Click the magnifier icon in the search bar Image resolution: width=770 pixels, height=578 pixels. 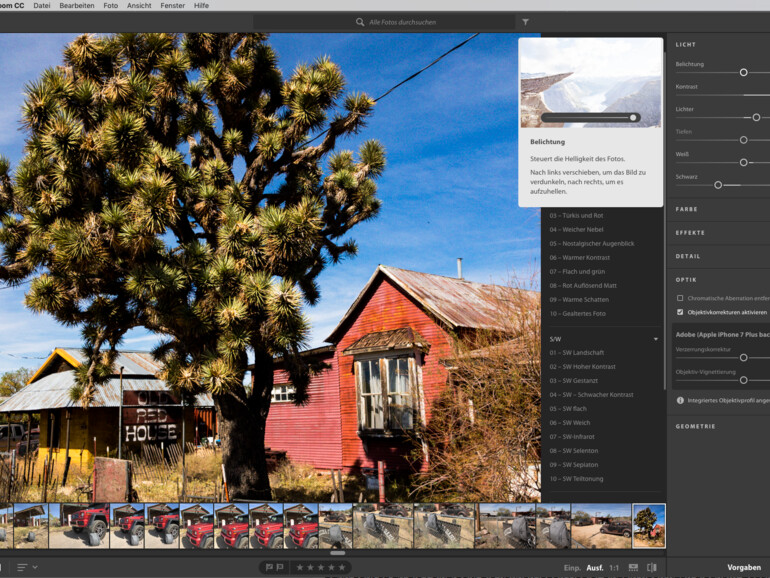[x=360, y=22]
